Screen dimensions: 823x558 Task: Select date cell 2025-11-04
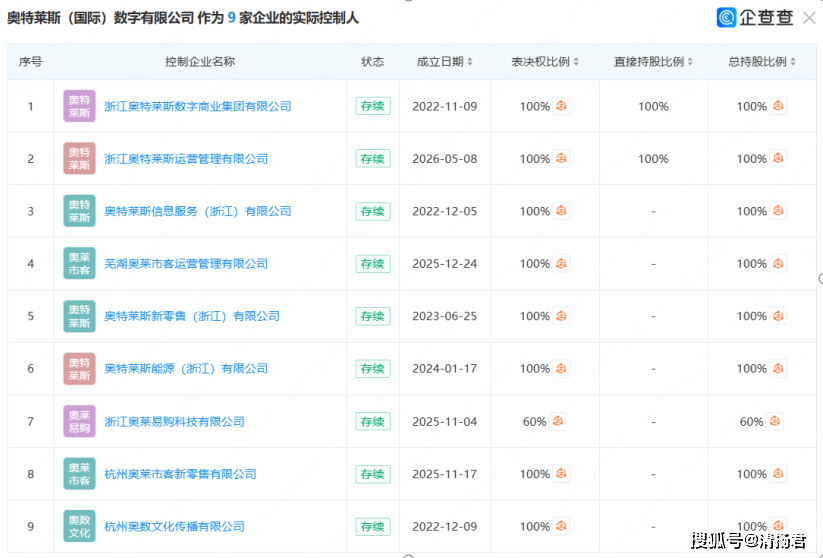[x=445, y=421]
